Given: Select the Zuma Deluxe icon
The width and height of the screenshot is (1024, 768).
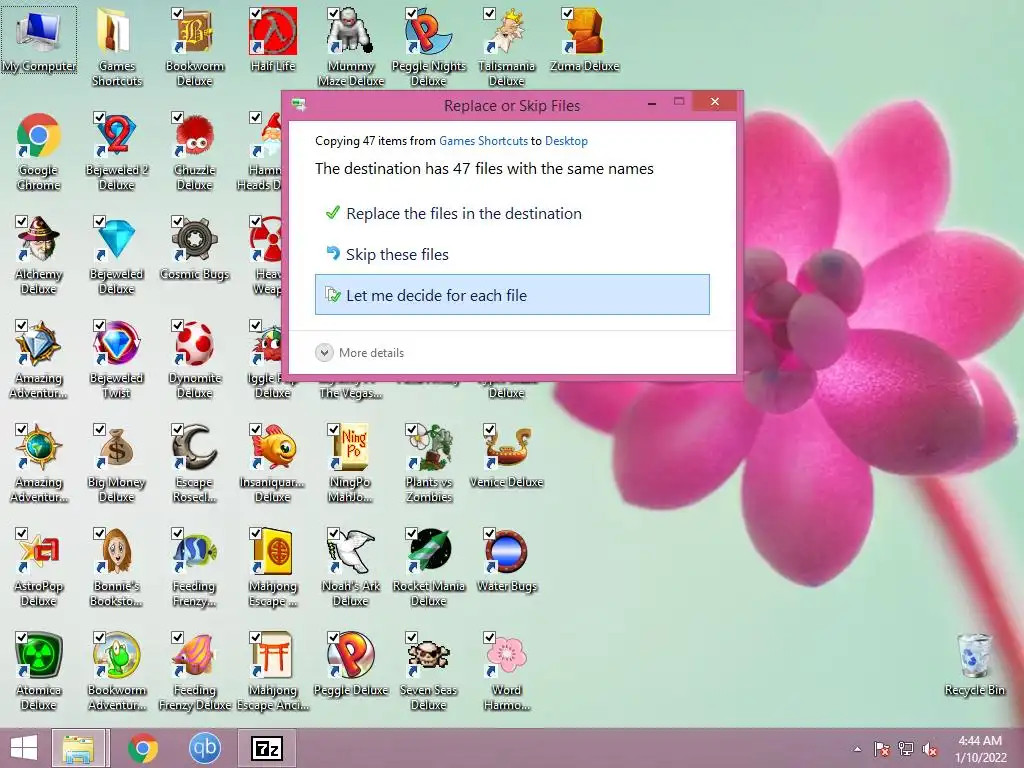Looking at the screenshot, I should pos(584,31).
